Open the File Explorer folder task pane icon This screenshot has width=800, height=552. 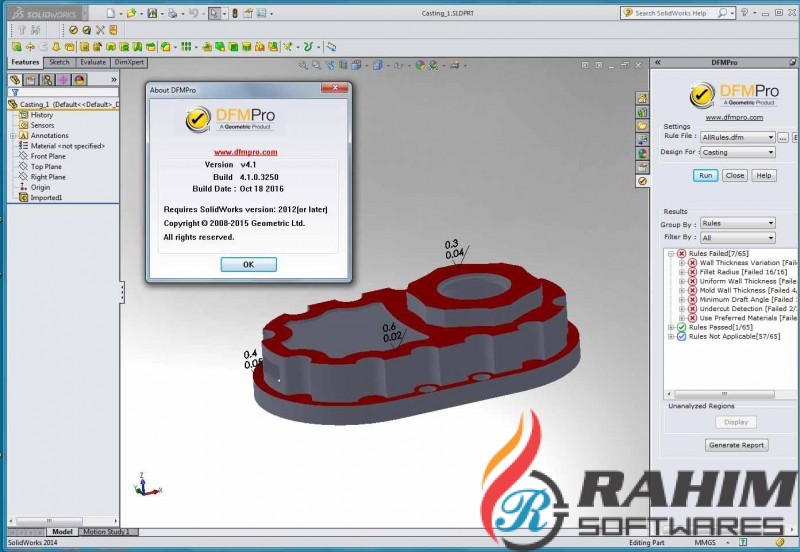[x=642, y=126]
